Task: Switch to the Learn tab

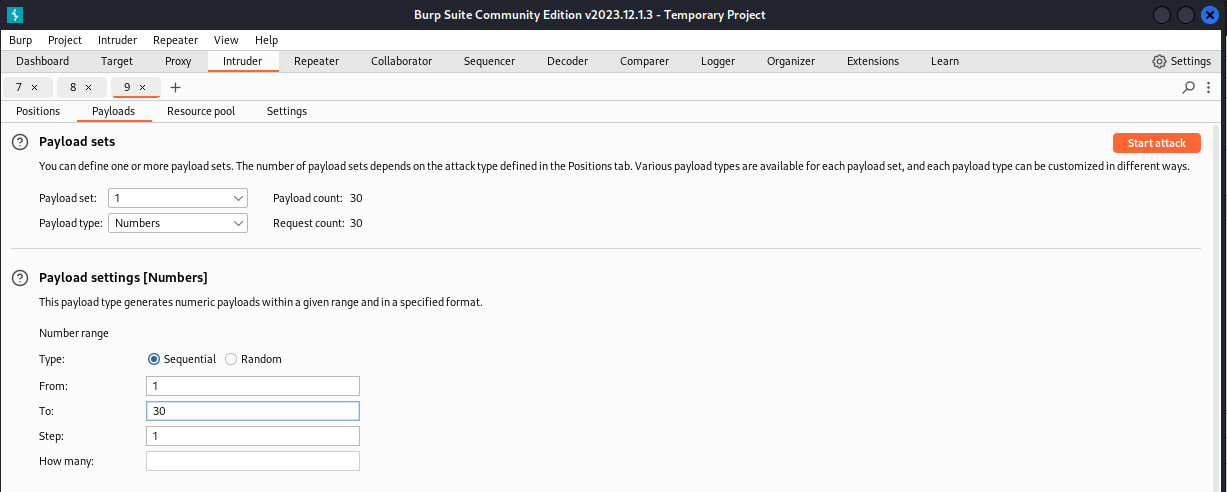Action: pos(945,61)
